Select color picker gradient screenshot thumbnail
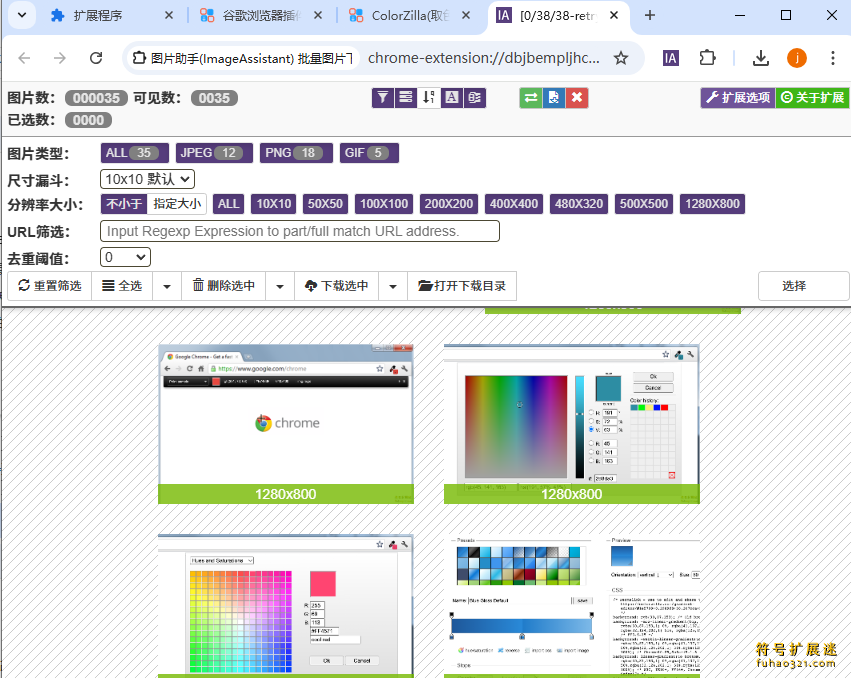 click(571, 423)
